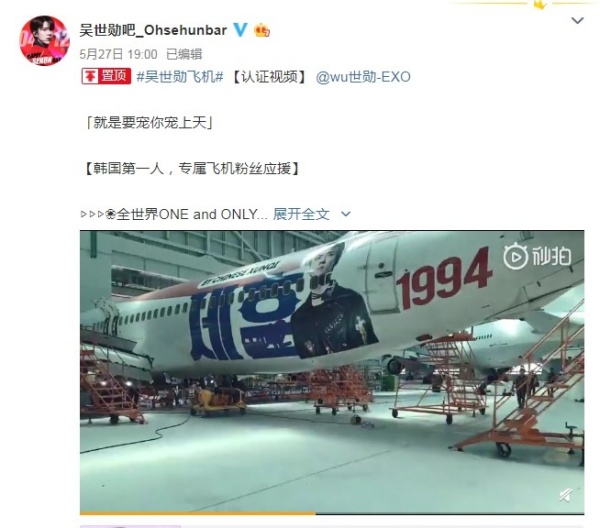Viewport: 600px width, 528px height.
Task: Click the gold crown decoration at top
Action: pos(540,5)
